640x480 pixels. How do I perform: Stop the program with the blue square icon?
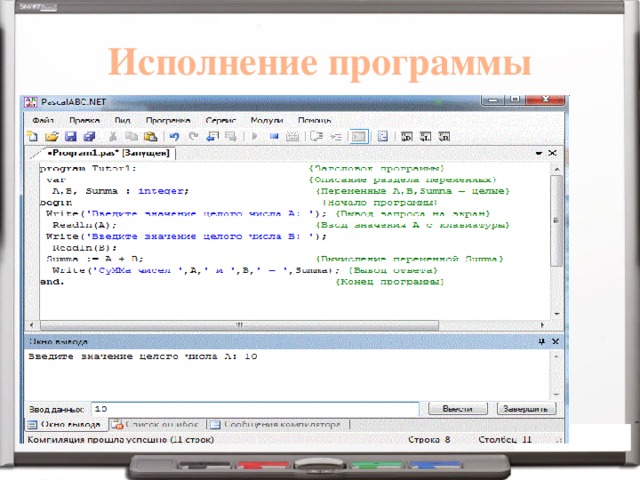tap(274, 136)
